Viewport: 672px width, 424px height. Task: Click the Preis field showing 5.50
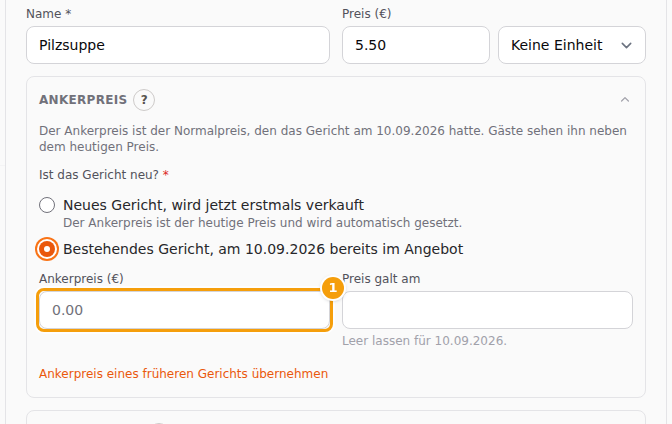coord(416,45)
